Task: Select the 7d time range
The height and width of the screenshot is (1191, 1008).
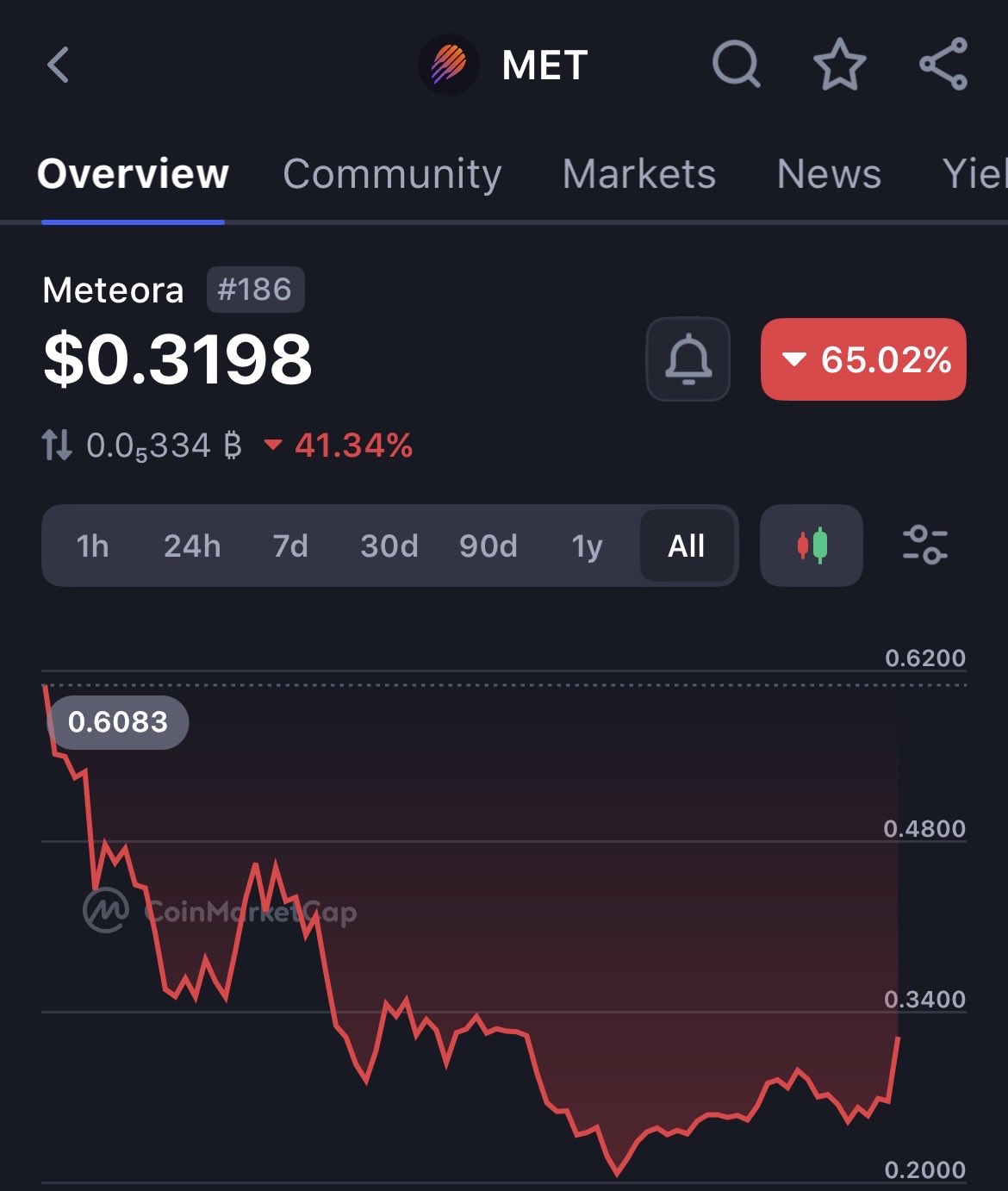Action: (290, 546)
